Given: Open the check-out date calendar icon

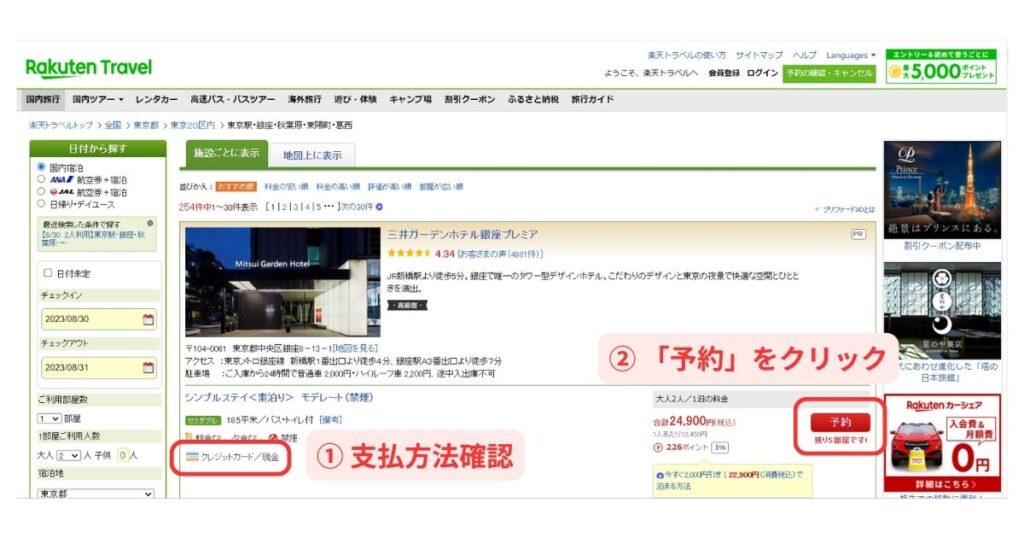Looking at the screenshot, I should 148,368.
